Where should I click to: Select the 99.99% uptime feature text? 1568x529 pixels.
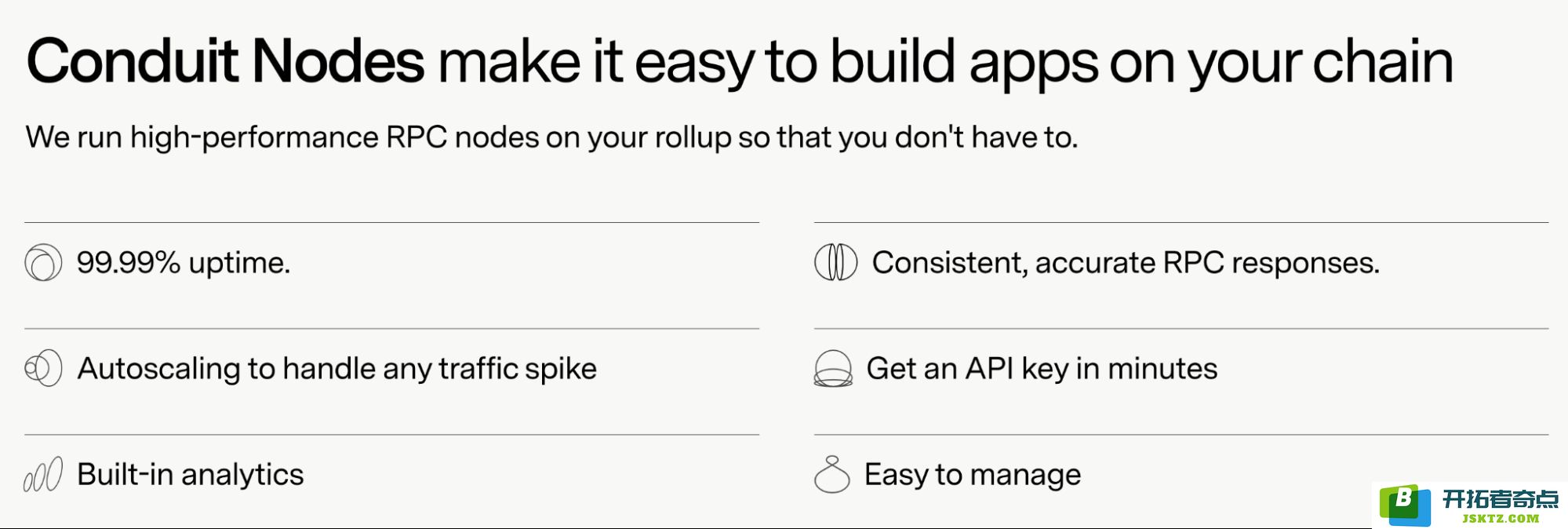pyautogui.click(x=184, y=263)
